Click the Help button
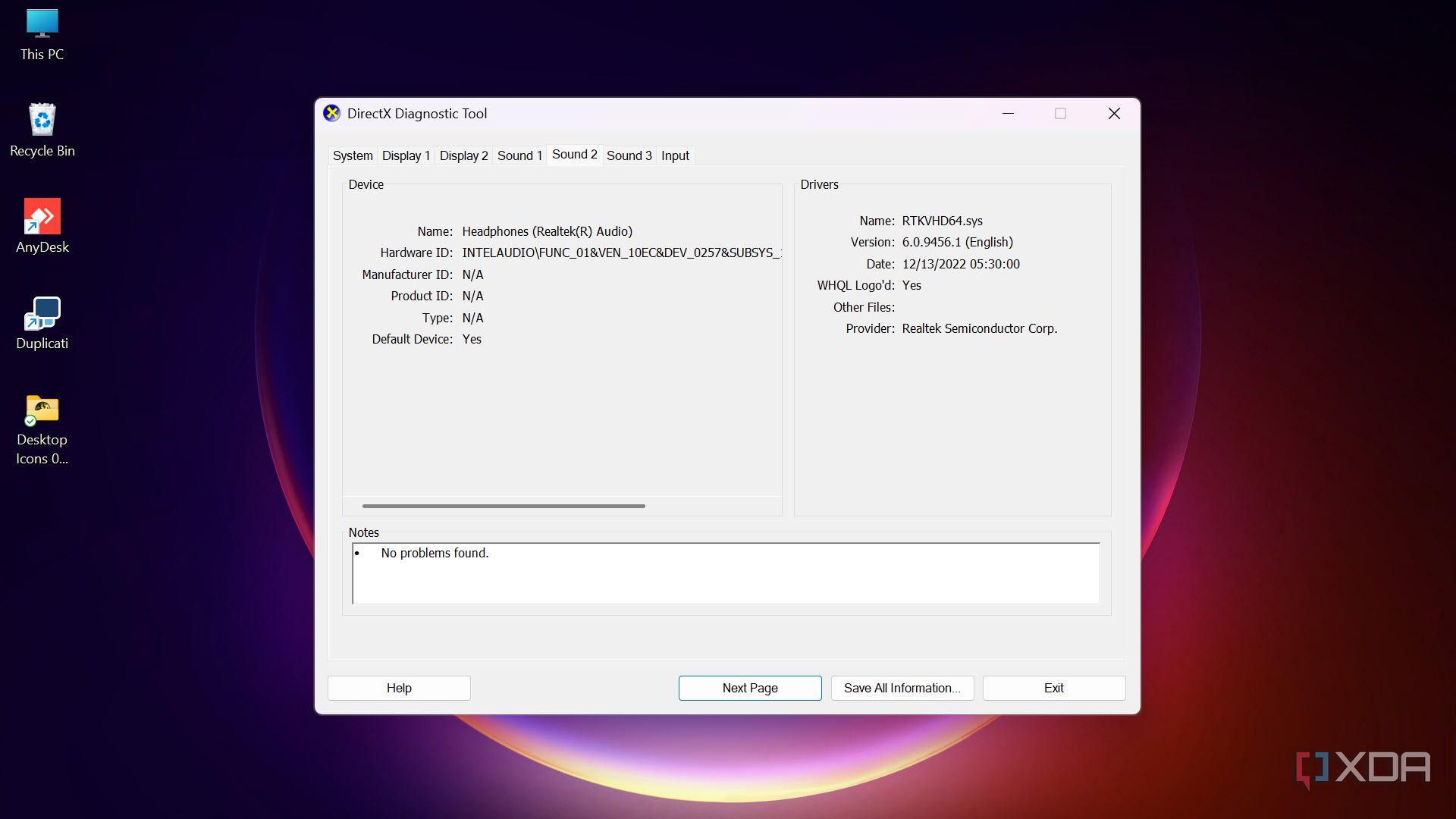The image size is (1456, 819). click(399, 688)
